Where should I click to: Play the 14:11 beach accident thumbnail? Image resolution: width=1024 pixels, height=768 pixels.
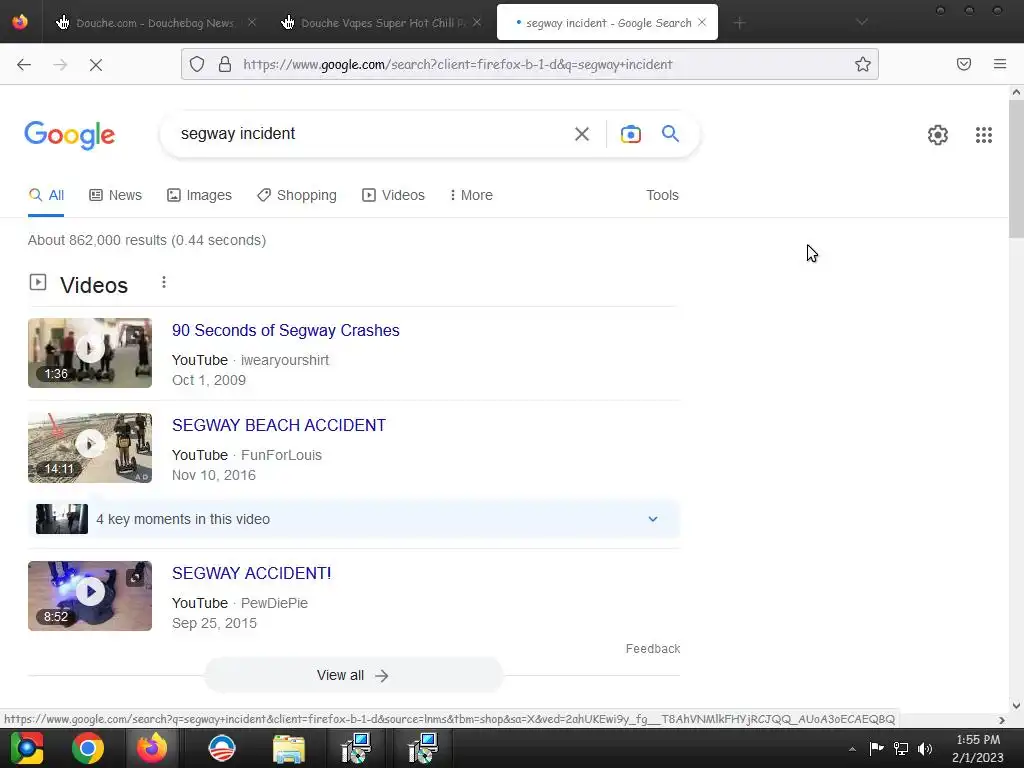(x=90, y=448)
